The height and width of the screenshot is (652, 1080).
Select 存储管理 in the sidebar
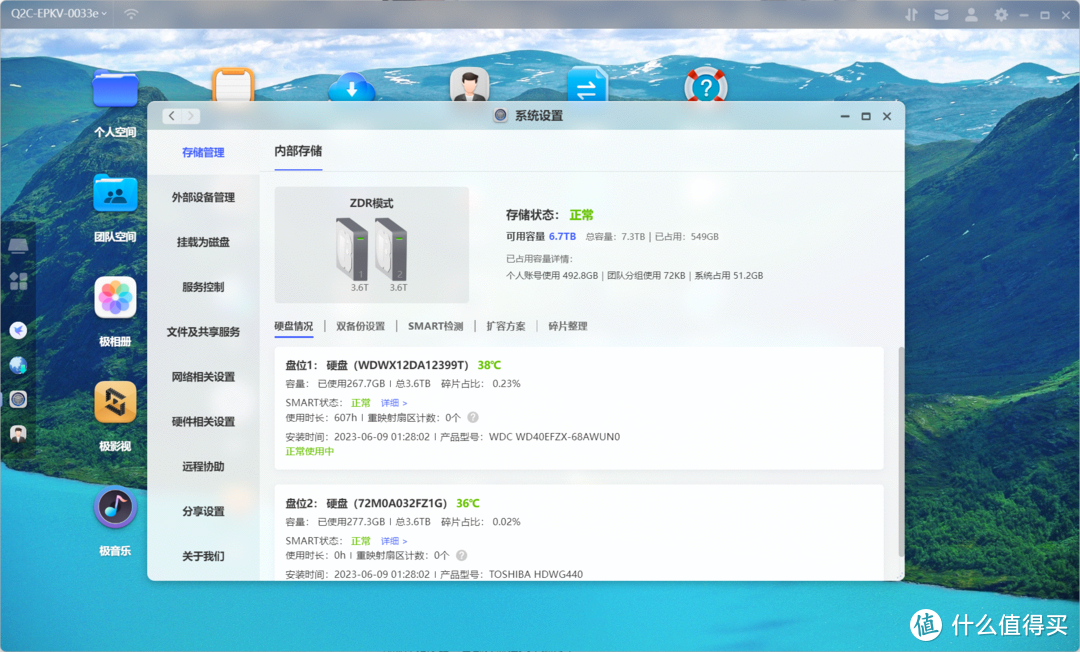tap(203, 152)
